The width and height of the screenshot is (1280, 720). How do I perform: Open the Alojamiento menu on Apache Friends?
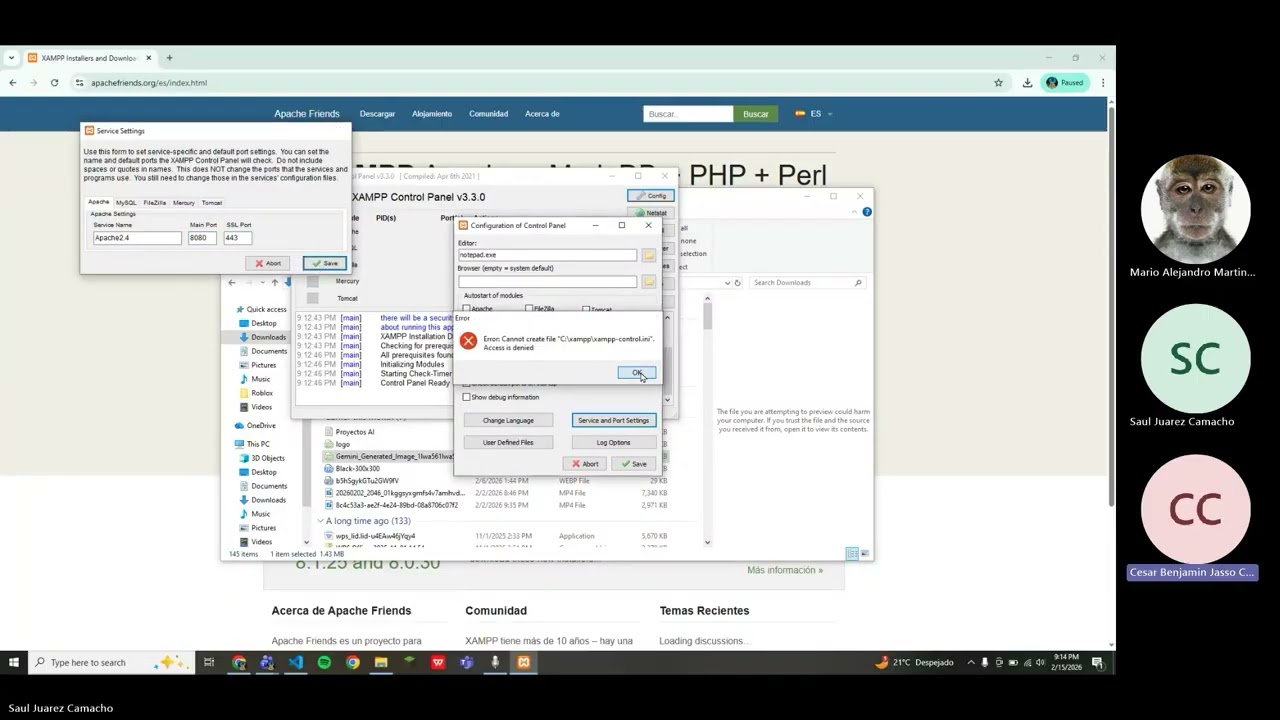(x=432, y=114)
